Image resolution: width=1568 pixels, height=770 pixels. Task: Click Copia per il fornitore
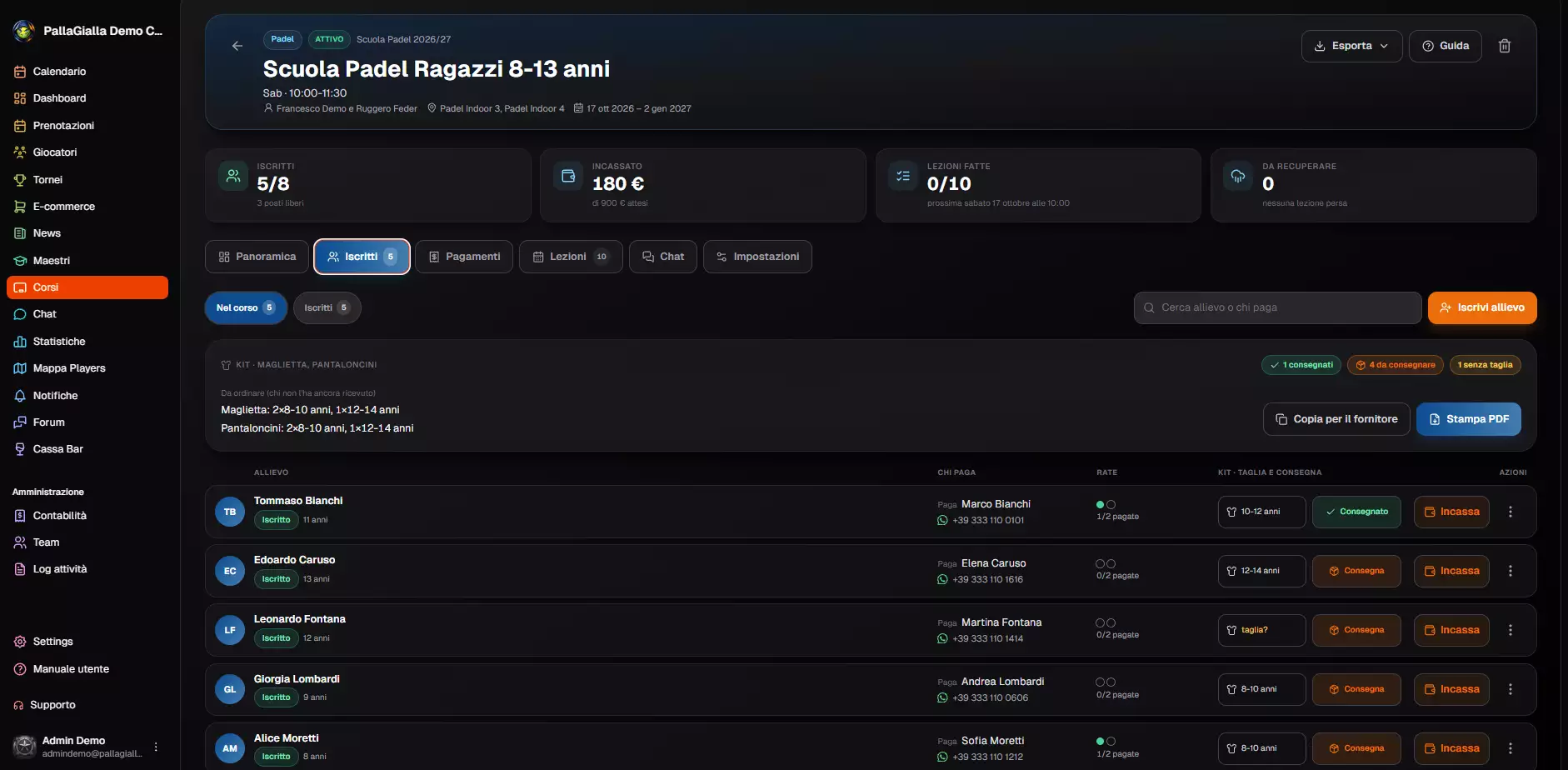click(1336, 419)
